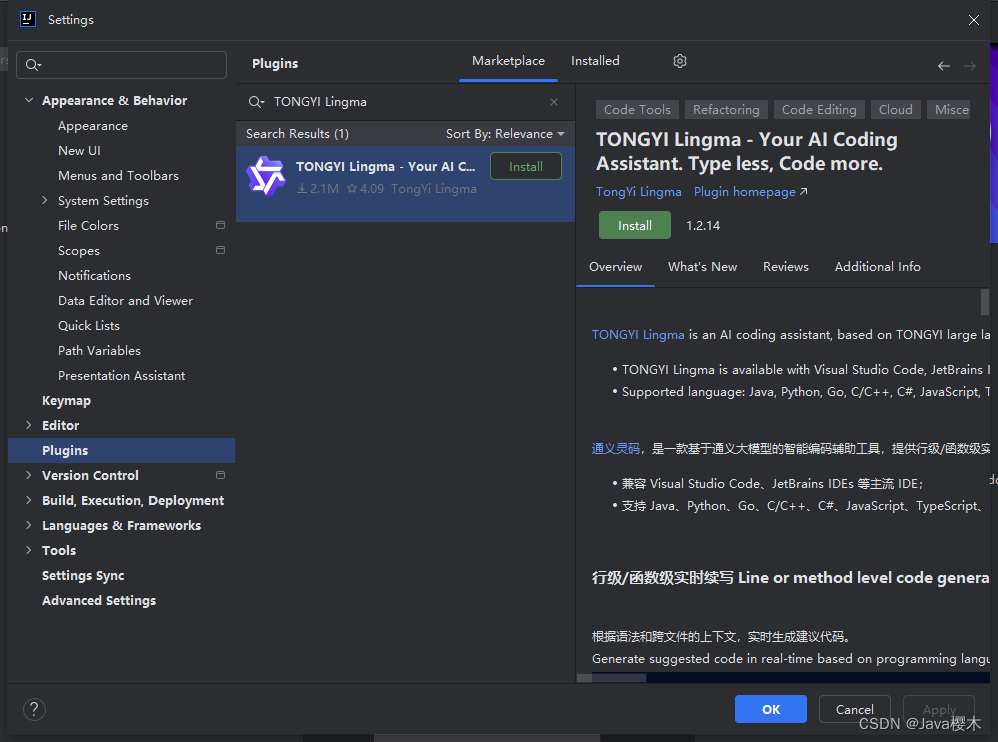Select File Colors settings item
998x742 pixels.
click(88, 226)
